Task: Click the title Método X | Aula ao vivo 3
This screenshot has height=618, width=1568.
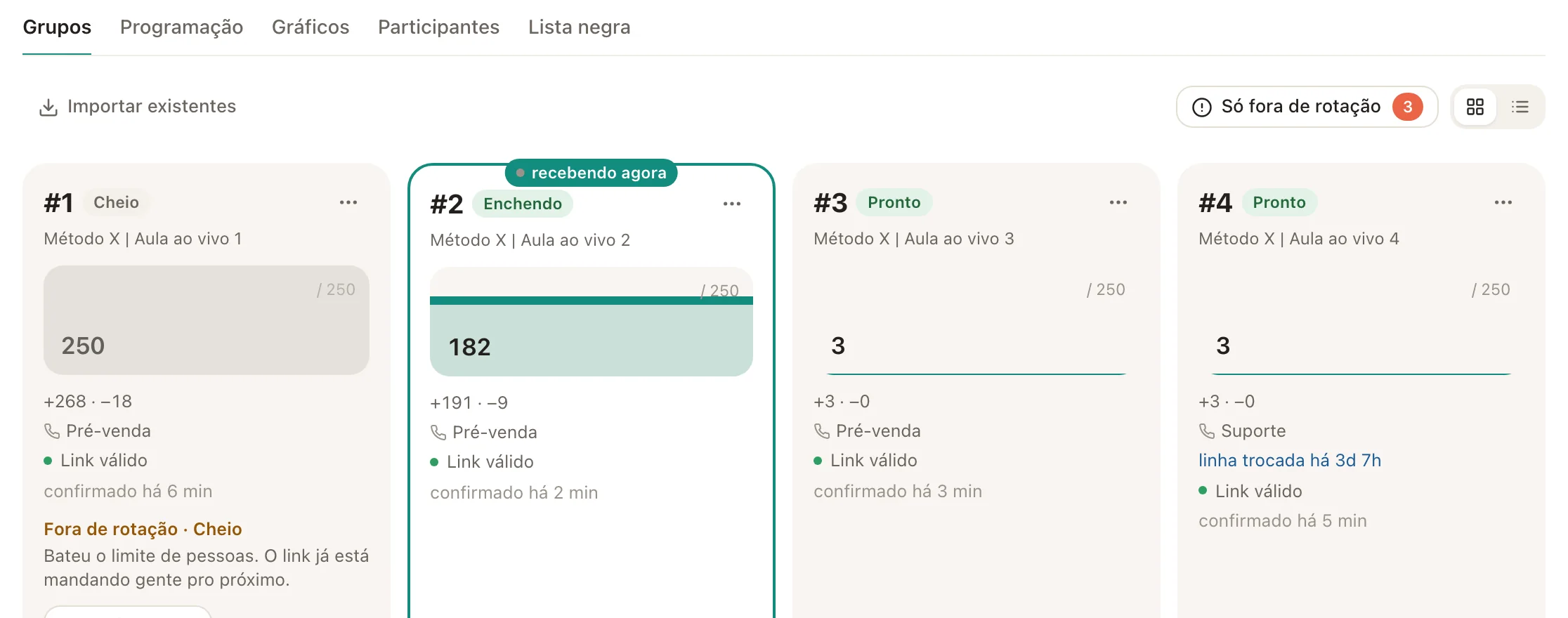Action: [x=914, y=239]
